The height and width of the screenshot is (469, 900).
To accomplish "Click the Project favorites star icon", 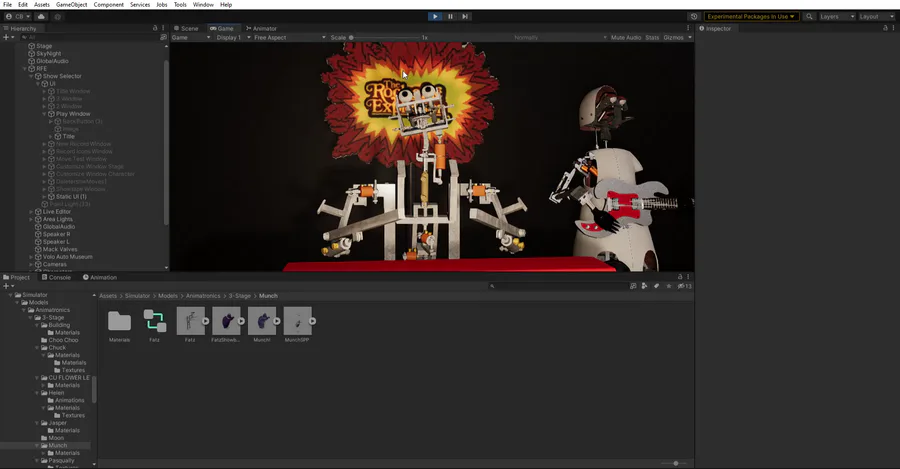I will [669, 286].
